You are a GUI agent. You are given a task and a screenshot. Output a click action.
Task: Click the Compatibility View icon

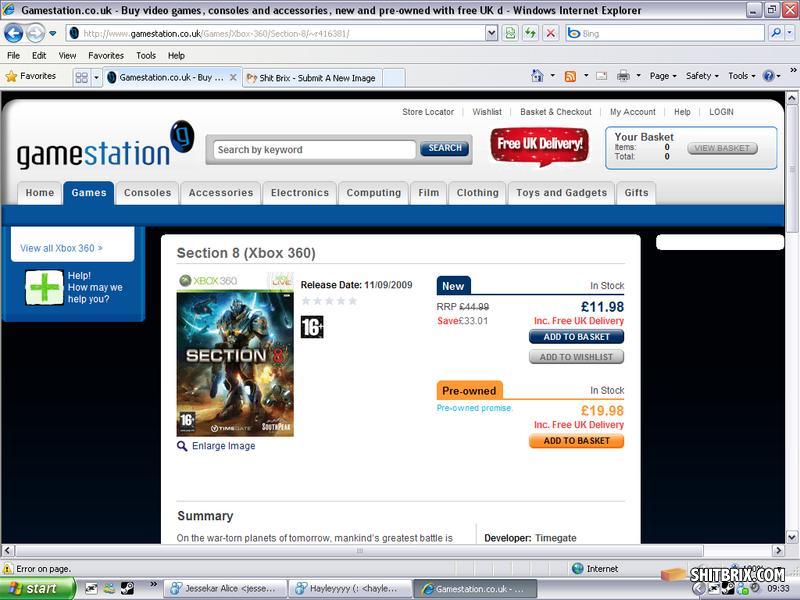tap(510, 34)
